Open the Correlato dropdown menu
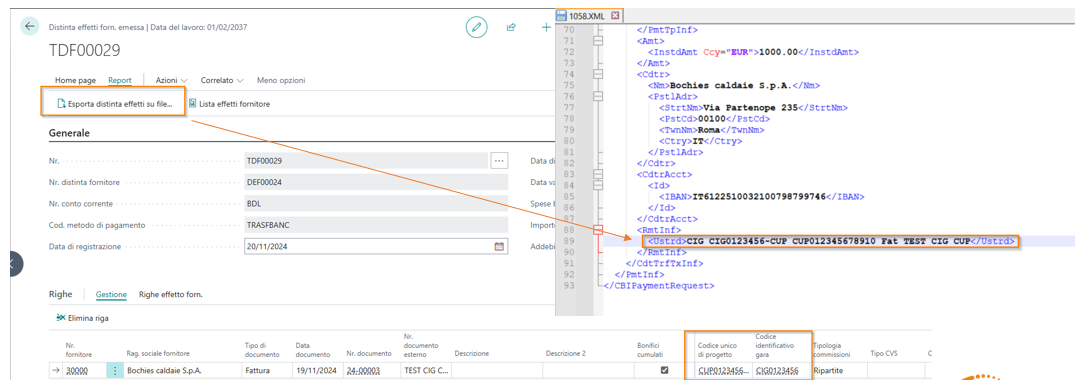Viewport: 1075px width, 380px height. (222, 80)
